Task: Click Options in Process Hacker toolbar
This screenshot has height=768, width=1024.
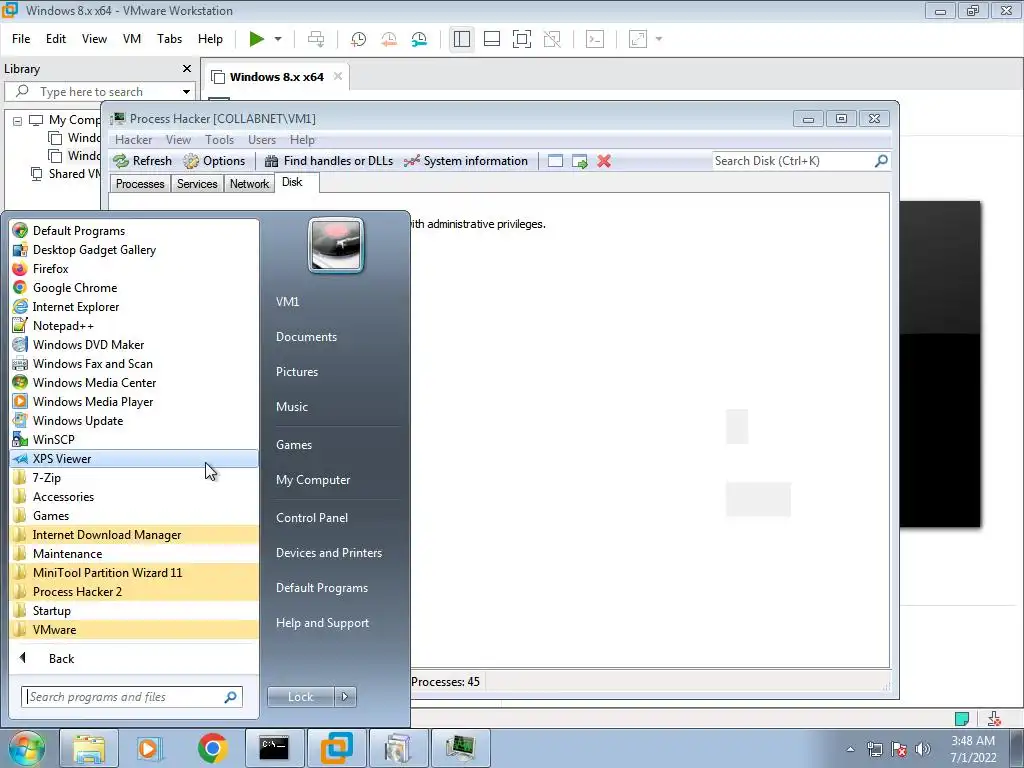Action: [214, 161]
